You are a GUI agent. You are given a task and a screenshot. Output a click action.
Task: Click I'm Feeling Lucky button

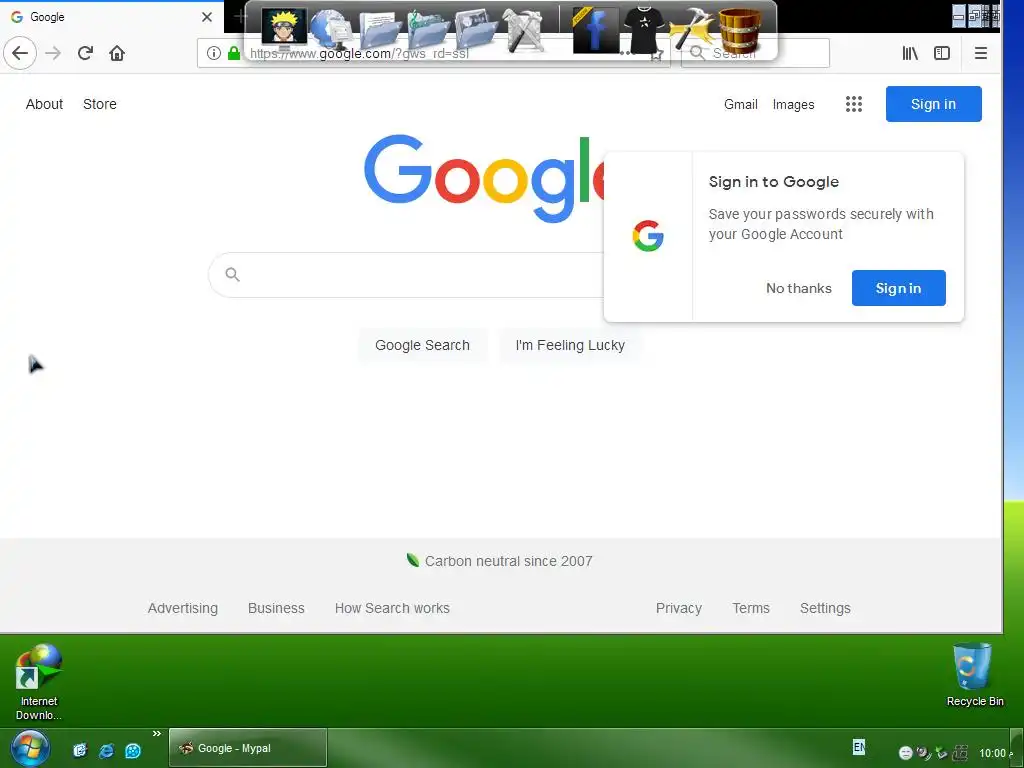coord(570,345)
